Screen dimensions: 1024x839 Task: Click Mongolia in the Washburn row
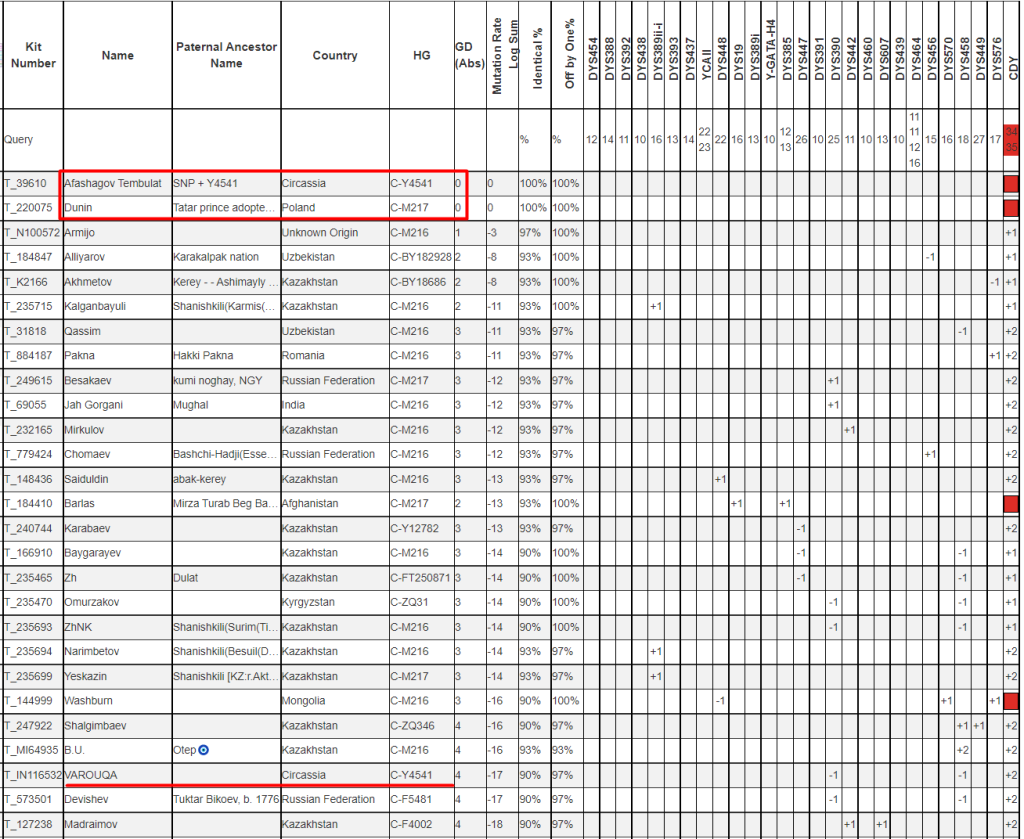(x=306, y=701)
